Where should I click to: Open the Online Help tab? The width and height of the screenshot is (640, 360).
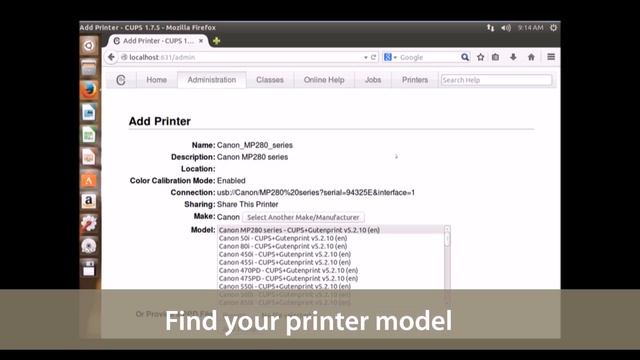pos(324,80)
